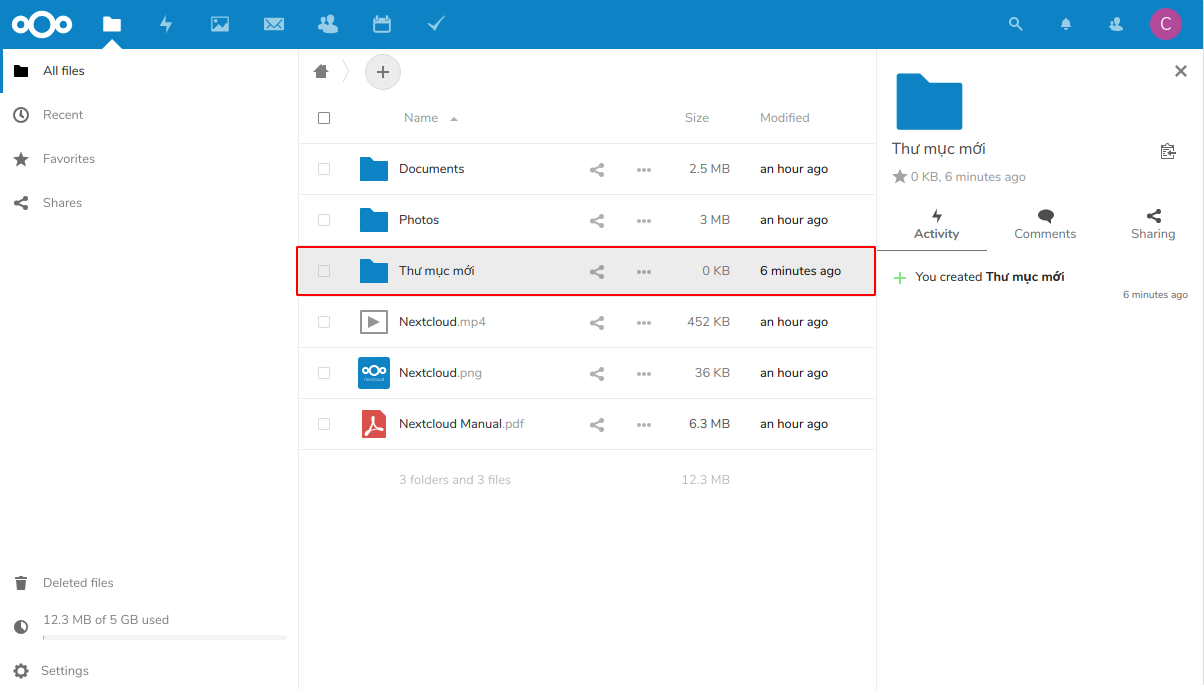Toggle the select all files checkbox

point(324,118)
